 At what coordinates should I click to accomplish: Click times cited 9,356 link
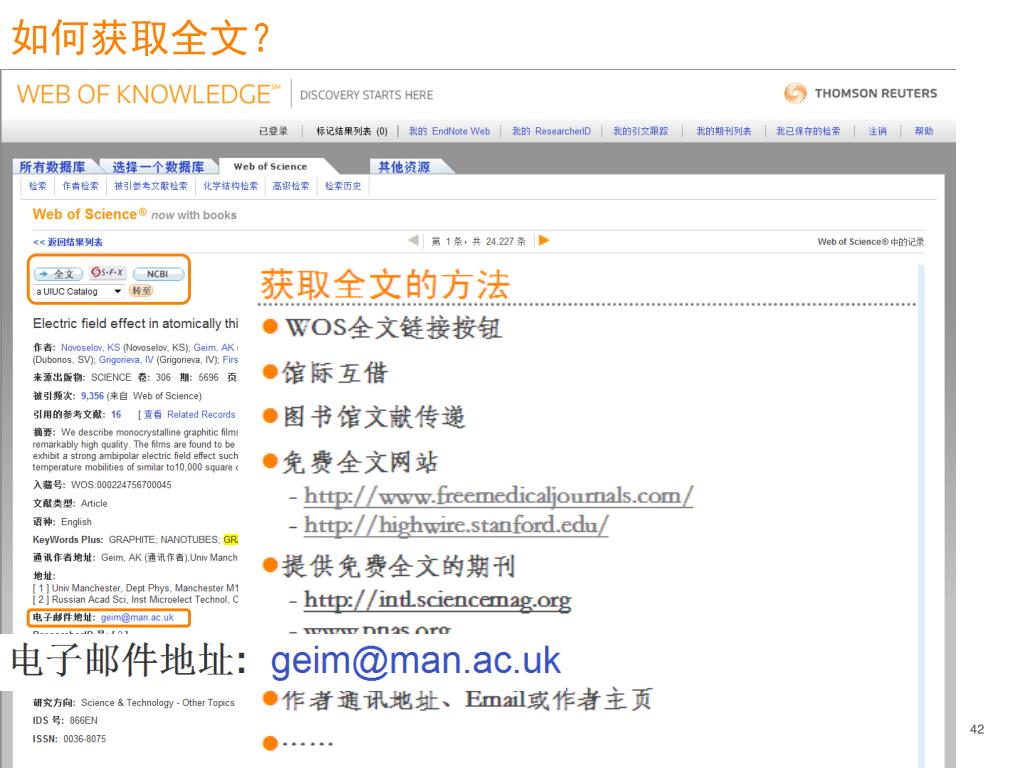92,396
